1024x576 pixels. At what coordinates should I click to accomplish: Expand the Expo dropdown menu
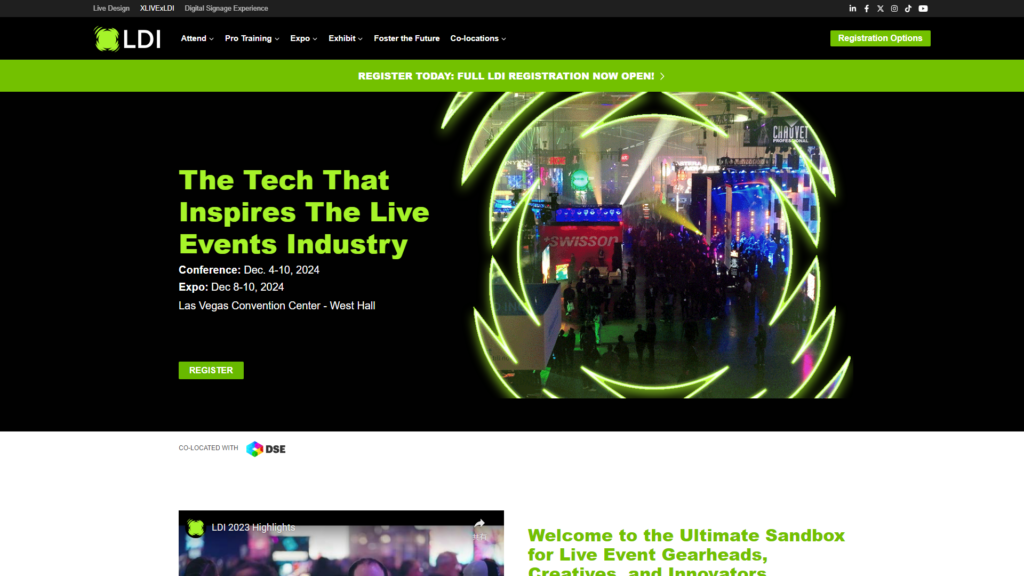(304, 39)
